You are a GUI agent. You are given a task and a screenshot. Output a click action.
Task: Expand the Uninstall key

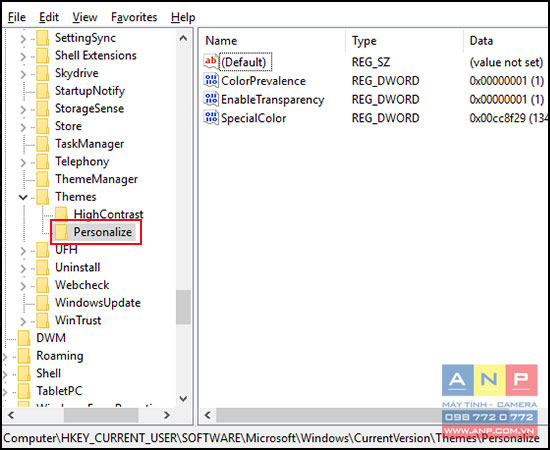(23, 268)
